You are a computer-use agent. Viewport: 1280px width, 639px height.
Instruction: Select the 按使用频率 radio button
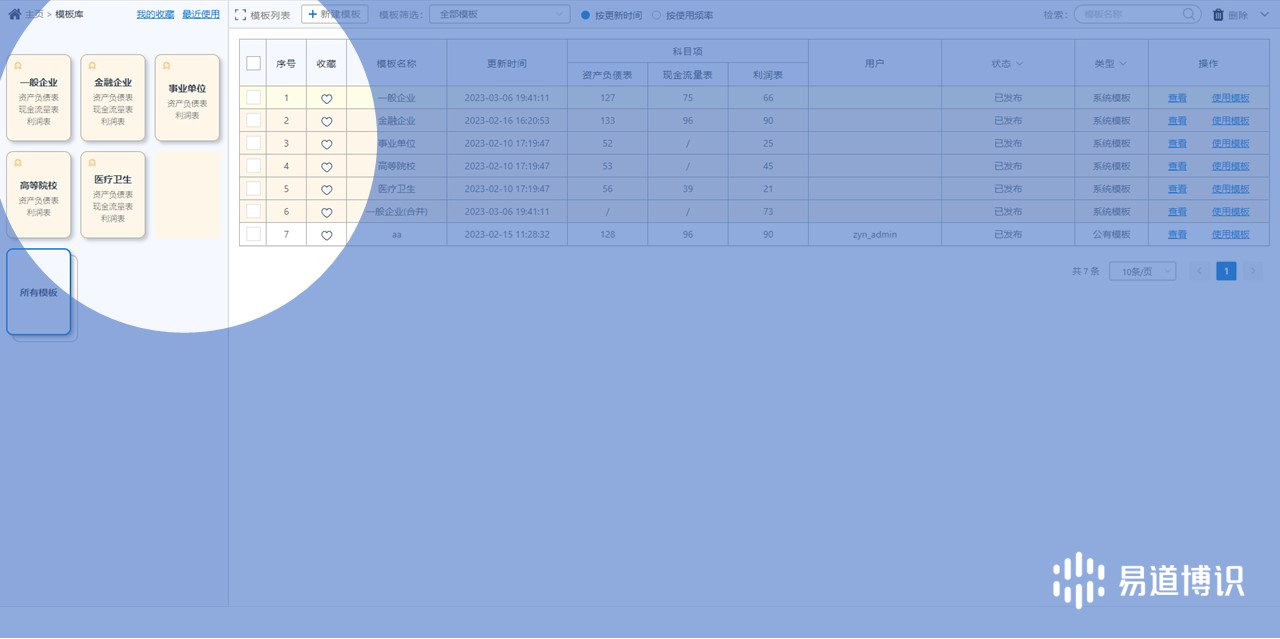coord(656,16)
